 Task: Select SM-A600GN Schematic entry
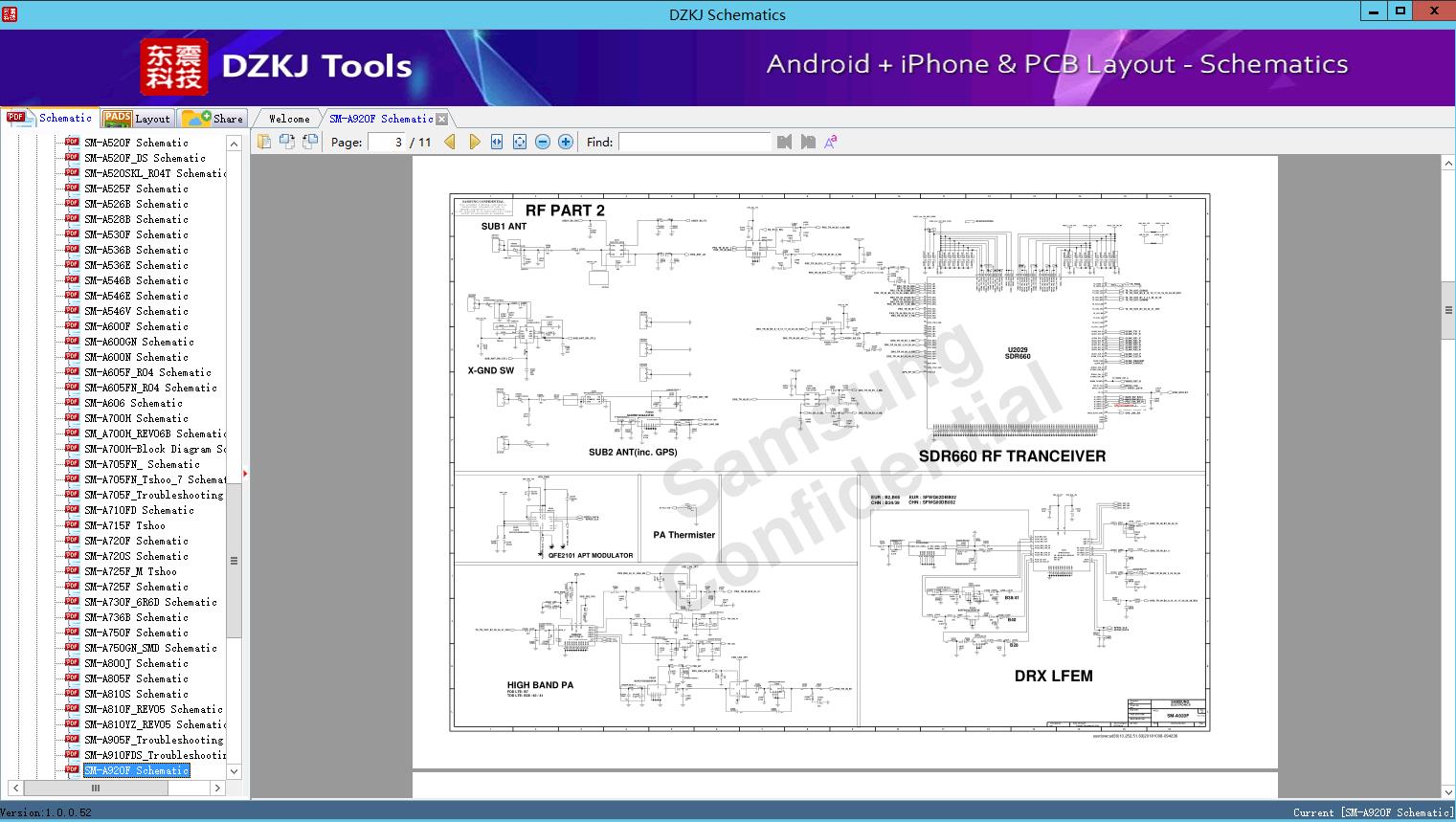coord(139,342)
